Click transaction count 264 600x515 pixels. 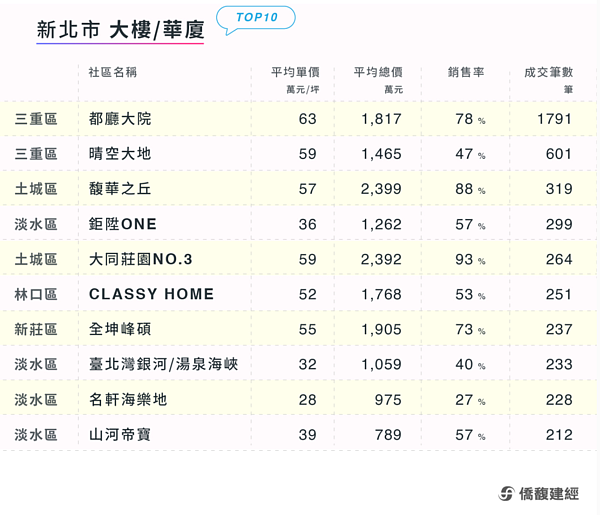[559, 259]
